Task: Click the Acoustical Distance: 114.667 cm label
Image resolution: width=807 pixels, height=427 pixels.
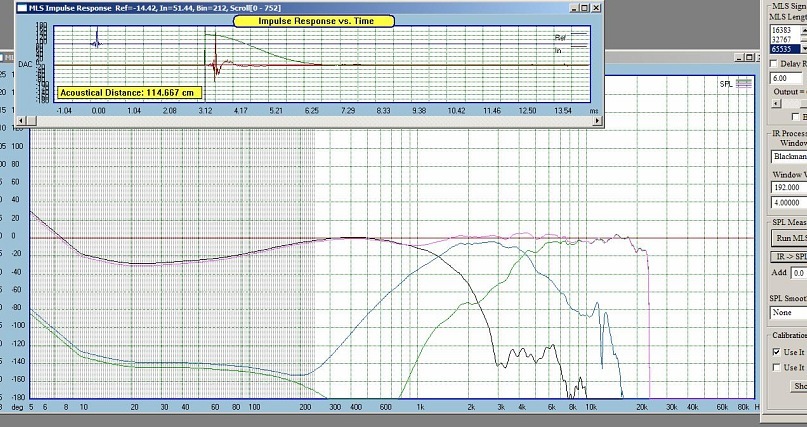Action: point(129,93)
